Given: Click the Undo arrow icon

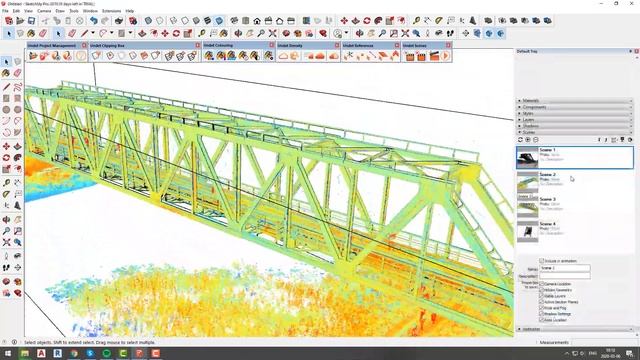Looking at the screenshot, I should (x=94, y=20).
